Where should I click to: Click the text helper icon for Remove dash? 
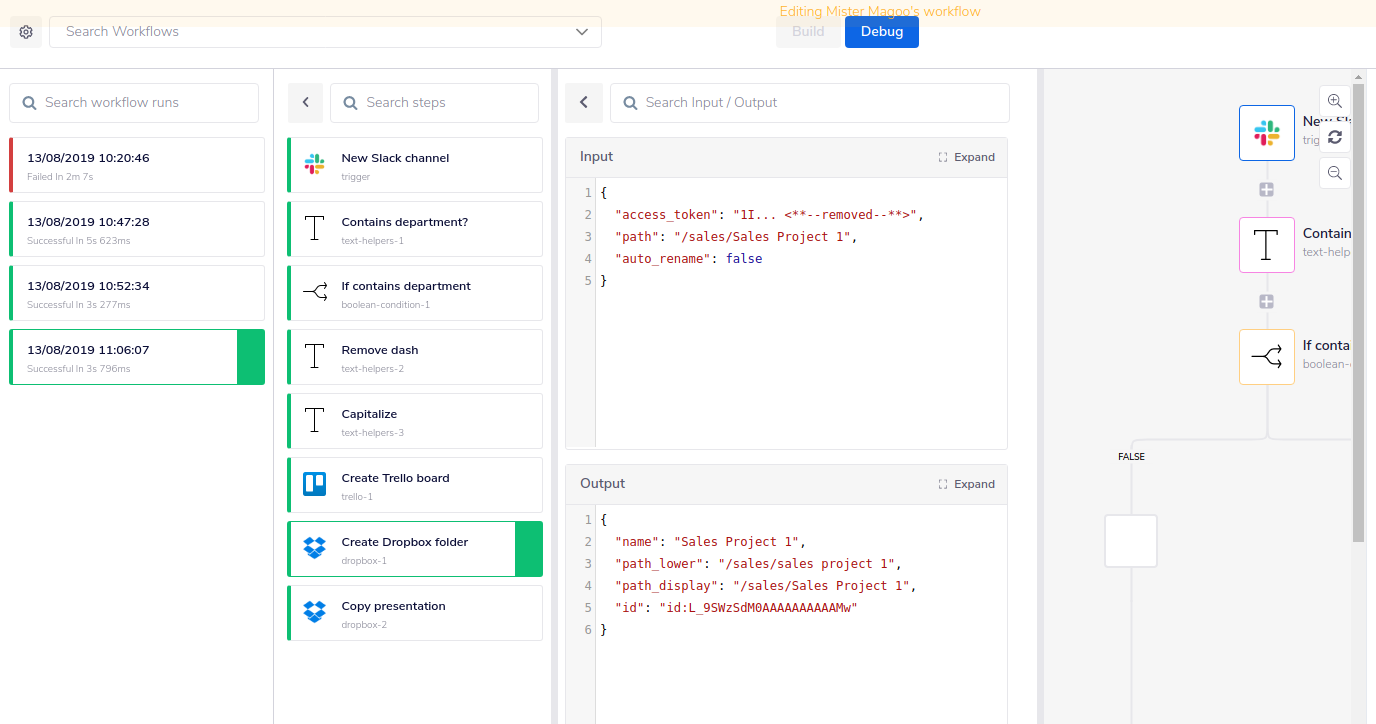(x=315, y=357)
